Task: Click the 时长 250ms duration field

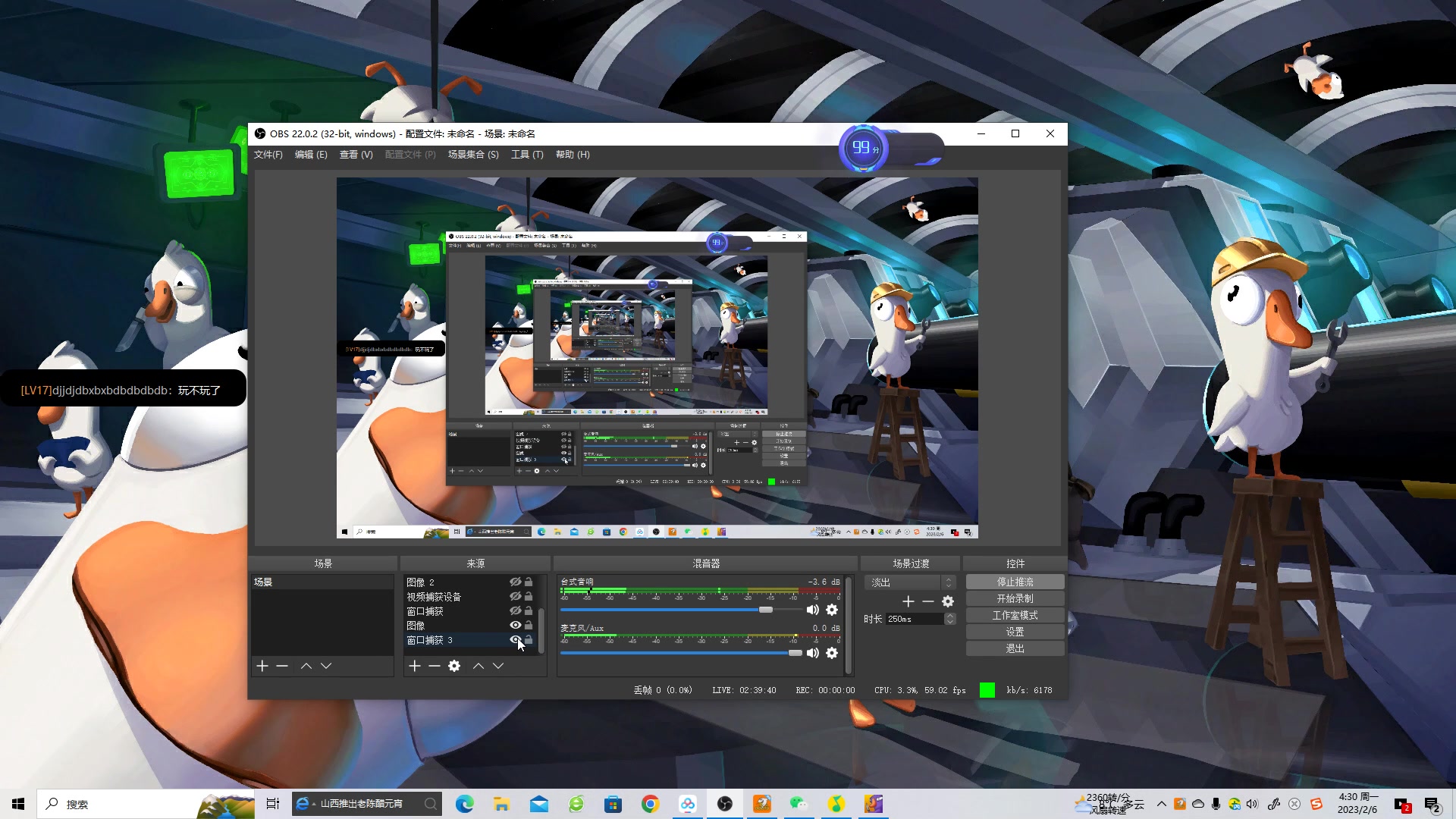Action: point(914,619)
